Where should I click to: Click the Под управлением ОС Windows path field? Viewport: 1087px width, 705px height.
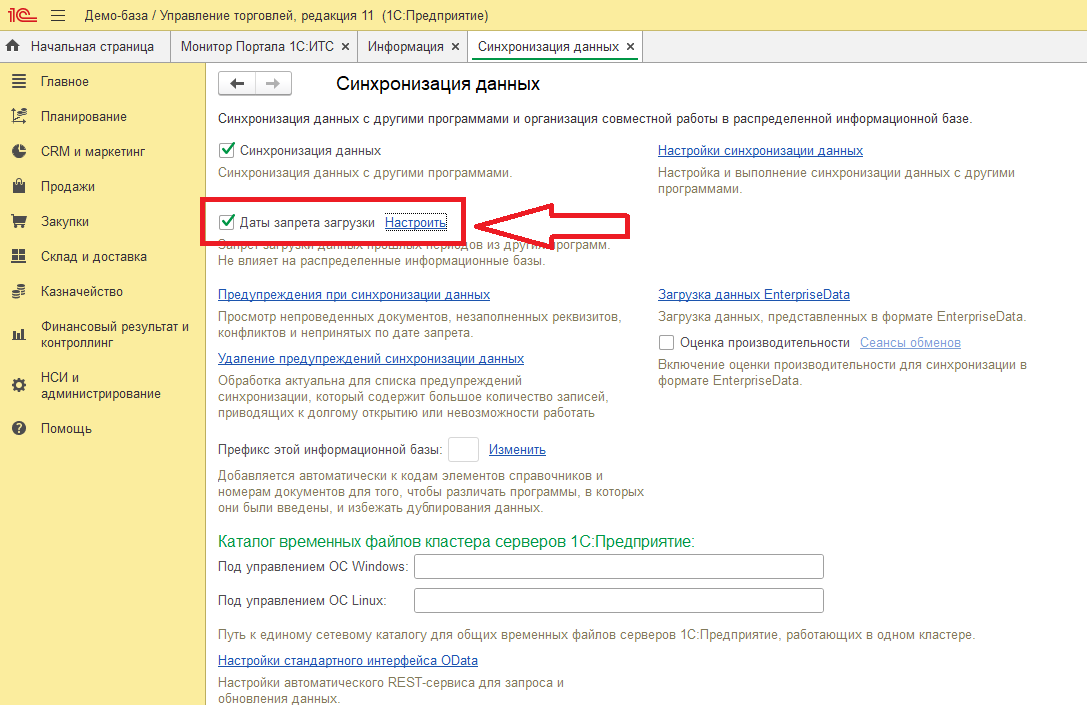point(618,566)
